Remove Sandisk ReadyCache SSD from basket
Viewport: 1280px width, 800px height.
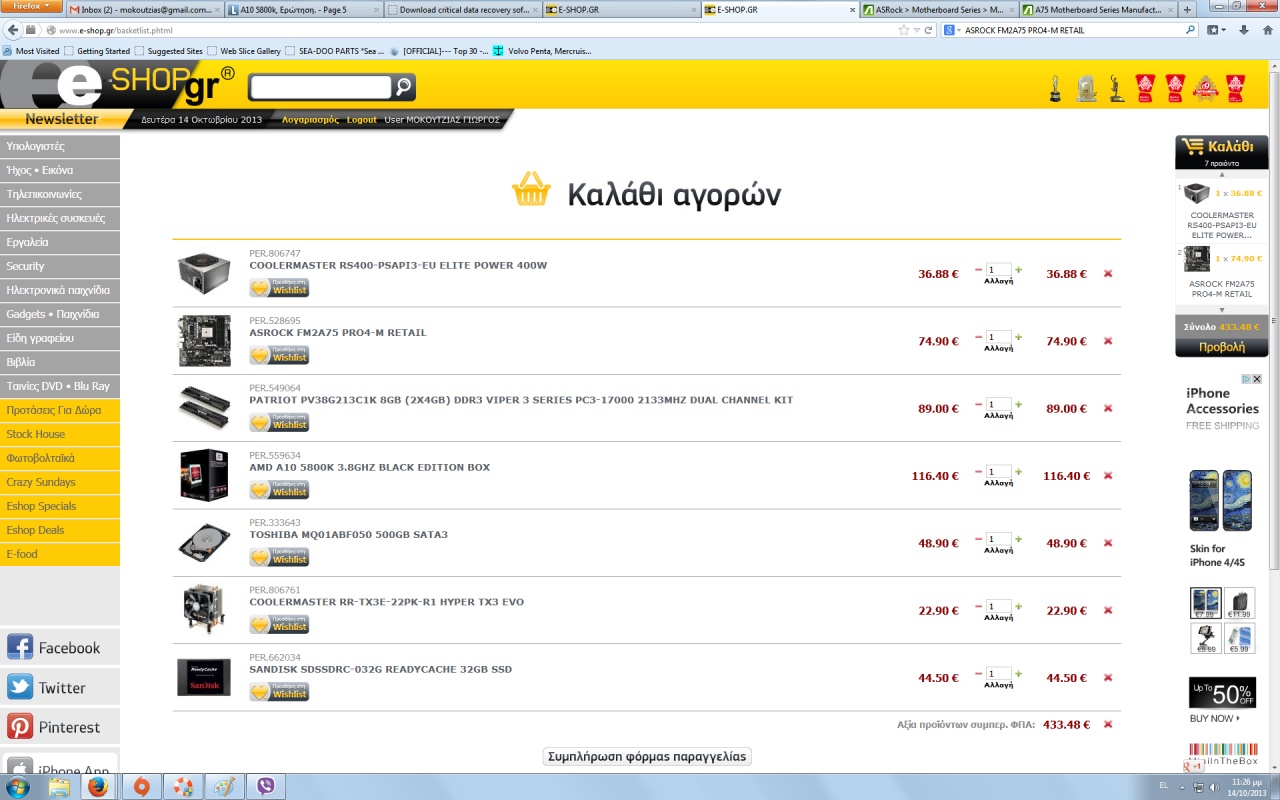[1107, 677]
